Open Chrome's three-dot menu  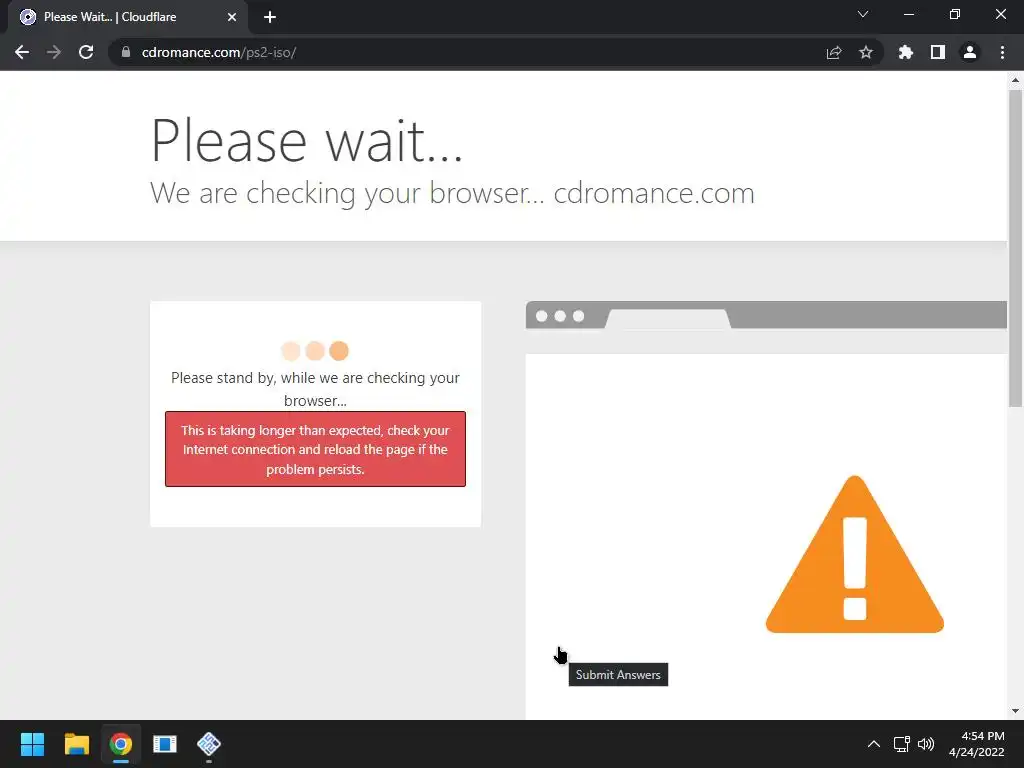point(1002,52)
